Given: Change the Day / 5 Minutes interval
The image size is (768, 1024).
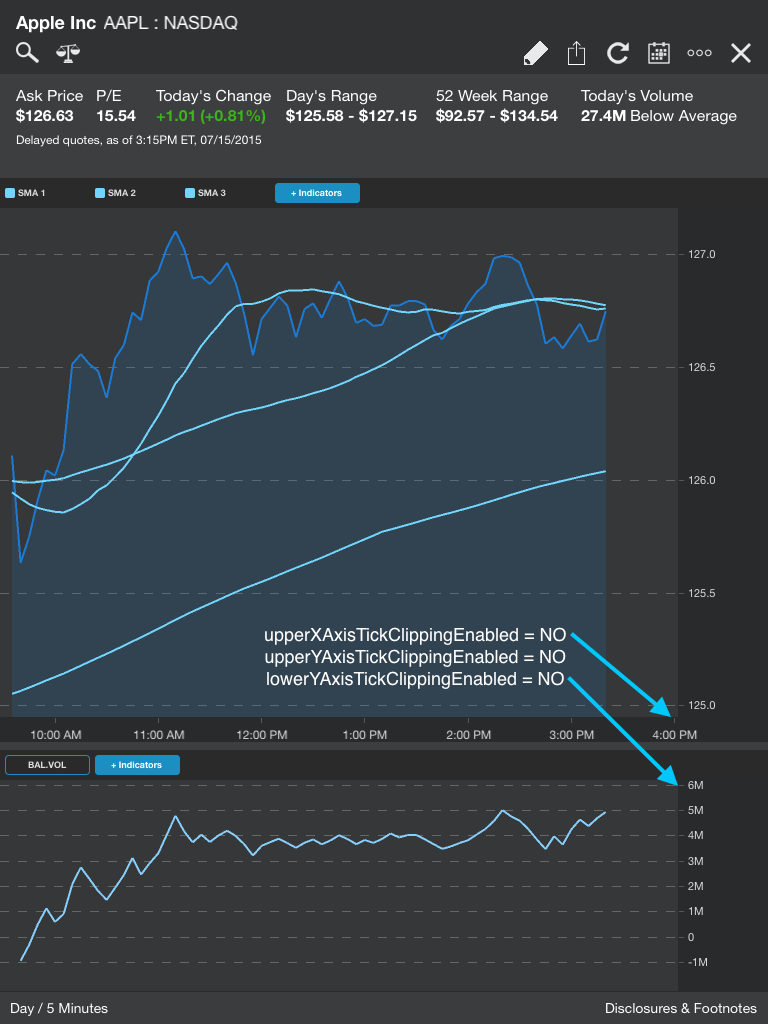Looking at the screenshot, I should (59, 1008).
